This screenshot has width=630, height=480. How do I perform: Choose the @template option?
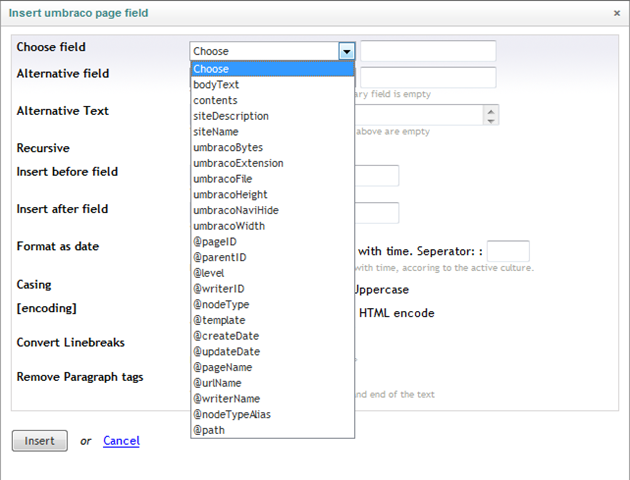pos(272,320)
